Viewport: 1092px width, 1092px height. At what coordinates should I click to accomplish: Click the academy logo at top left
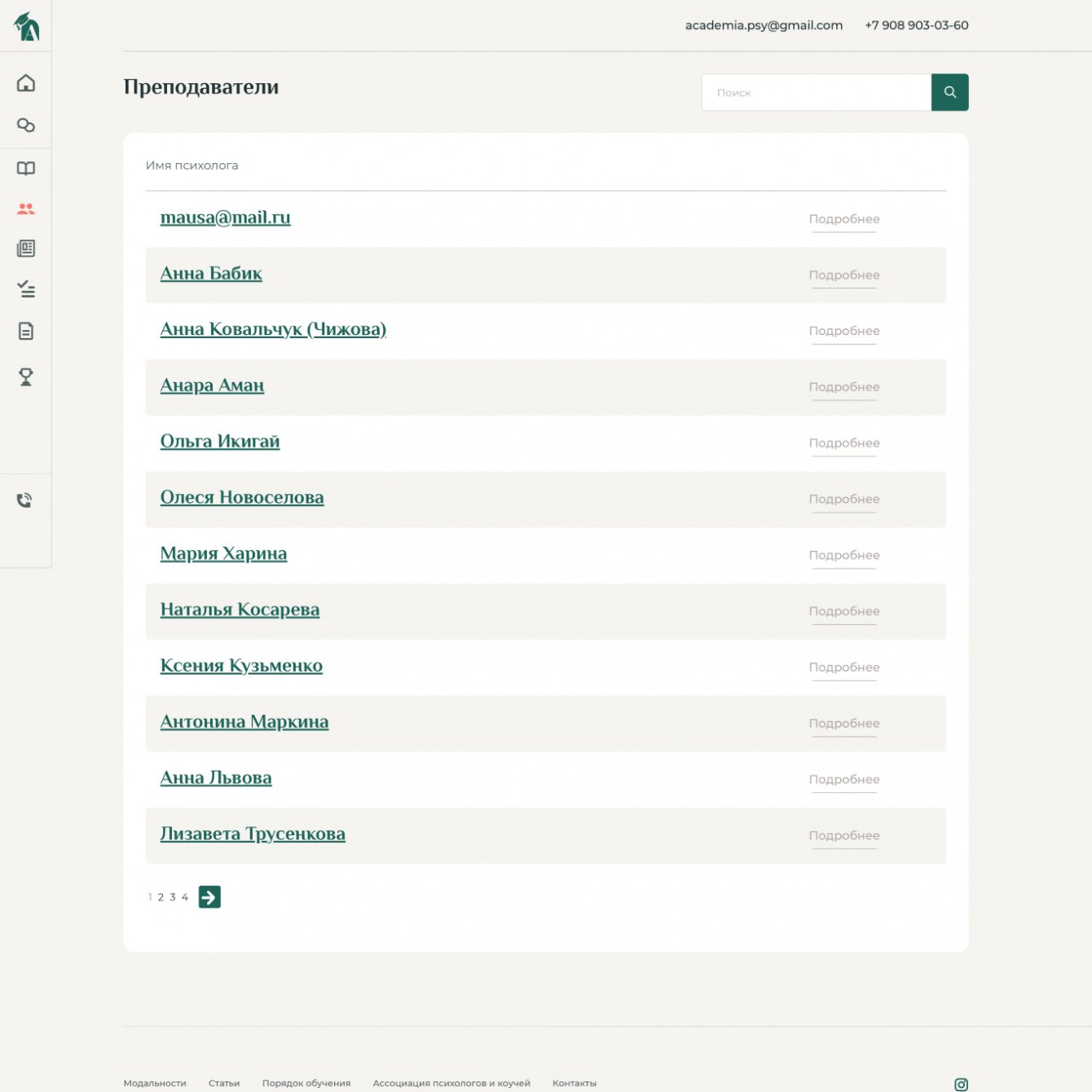(27, 26)
